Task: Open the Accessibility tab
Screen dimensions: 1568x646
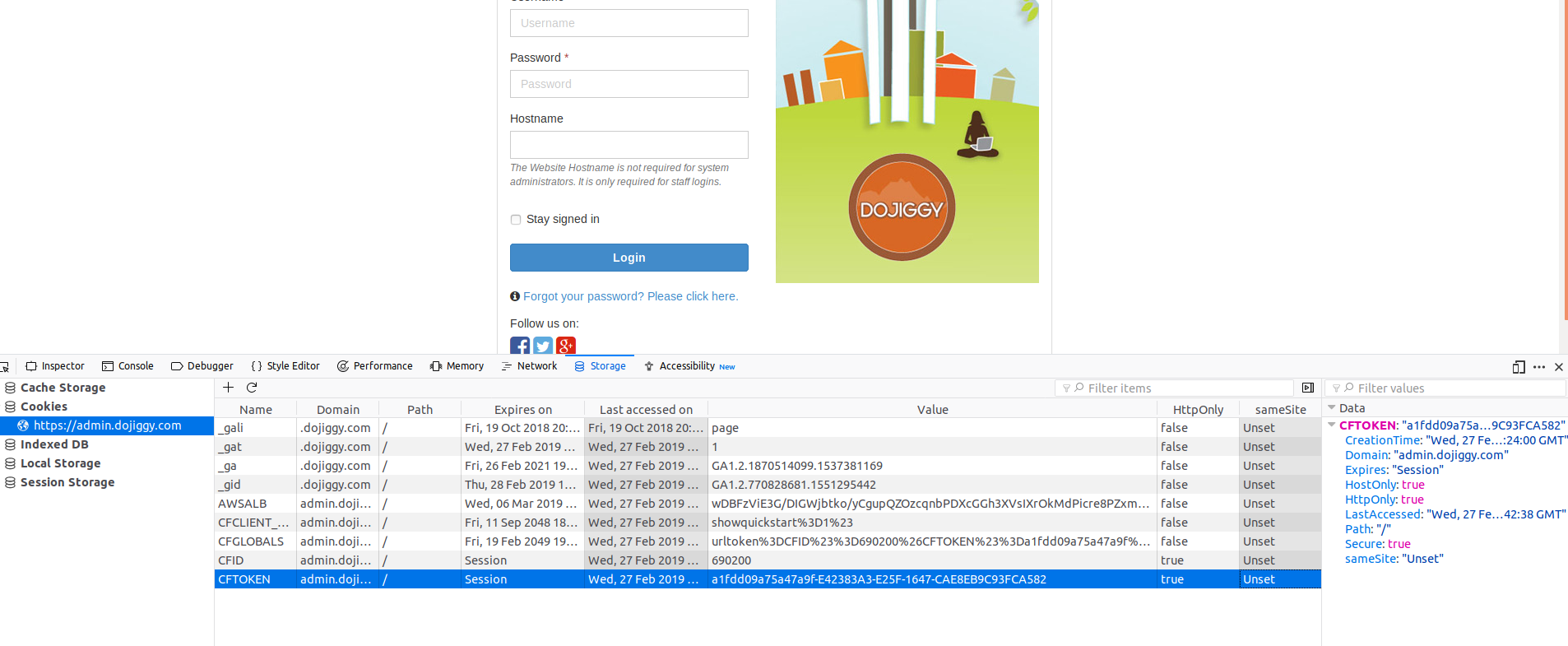Action: point(689,366)
